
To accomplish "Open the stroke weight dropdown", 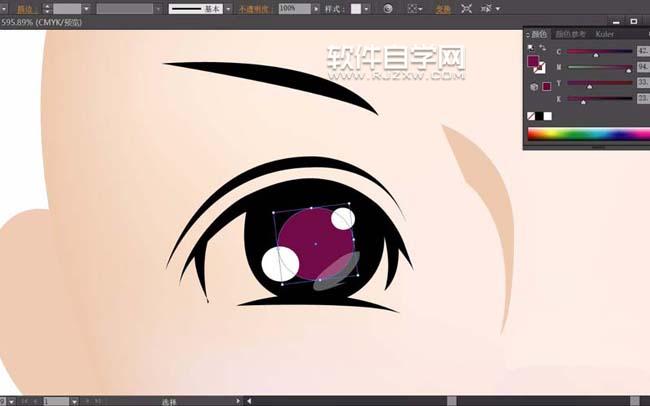I will click(x=87, y=9).
